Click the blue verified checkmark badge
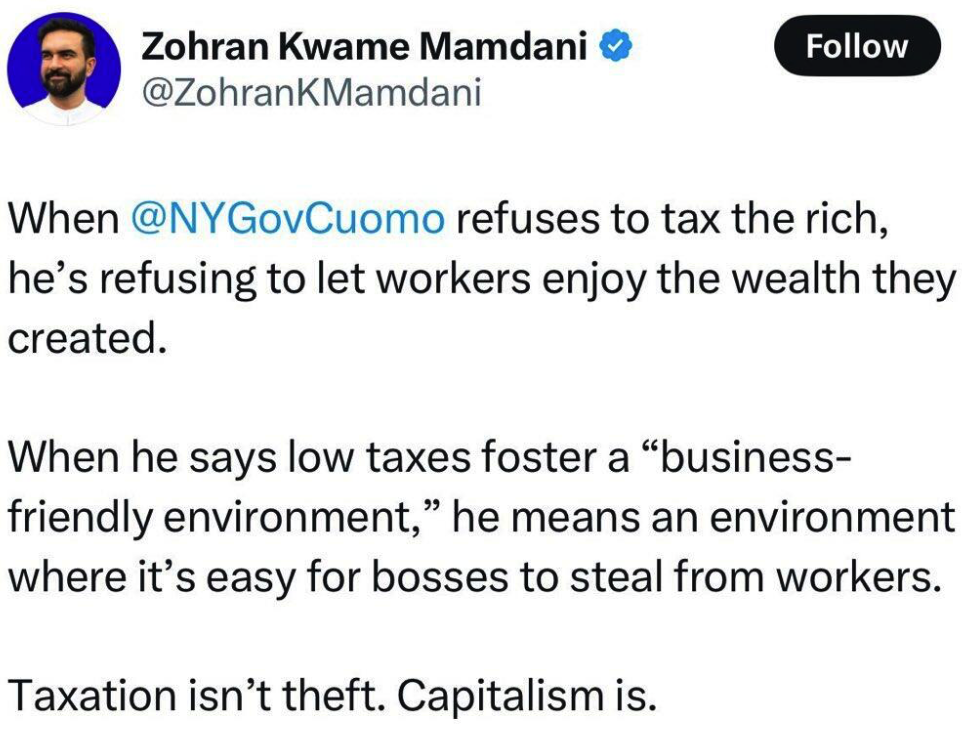The width and height of the screenshot is (962, 730). [x=612, y=46]
